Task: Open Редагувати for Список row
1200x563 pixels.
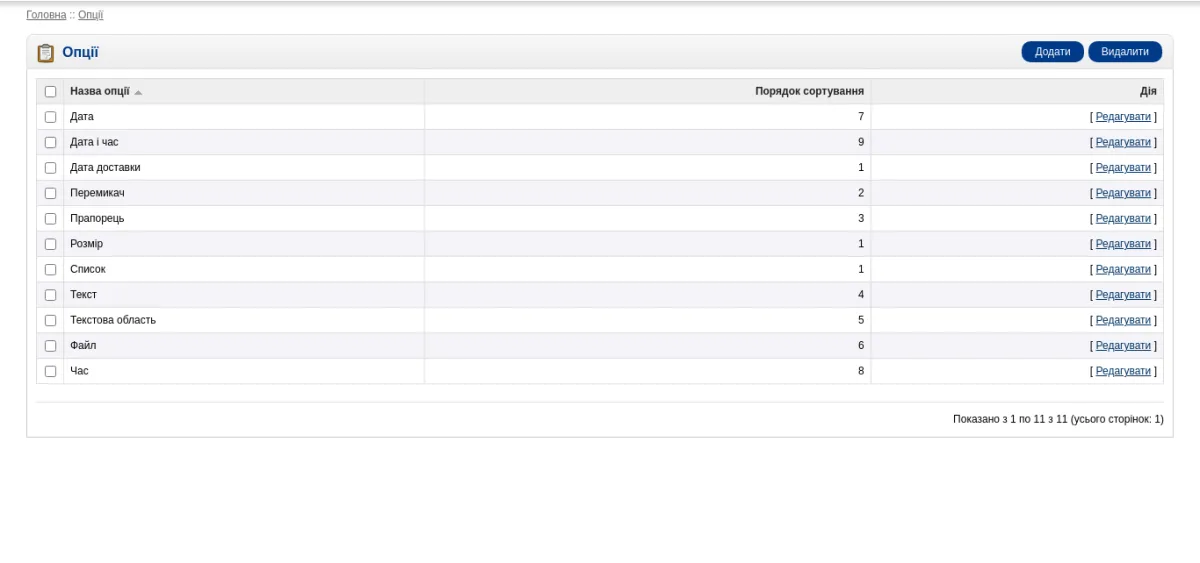Action: (x=1123, y=269)
